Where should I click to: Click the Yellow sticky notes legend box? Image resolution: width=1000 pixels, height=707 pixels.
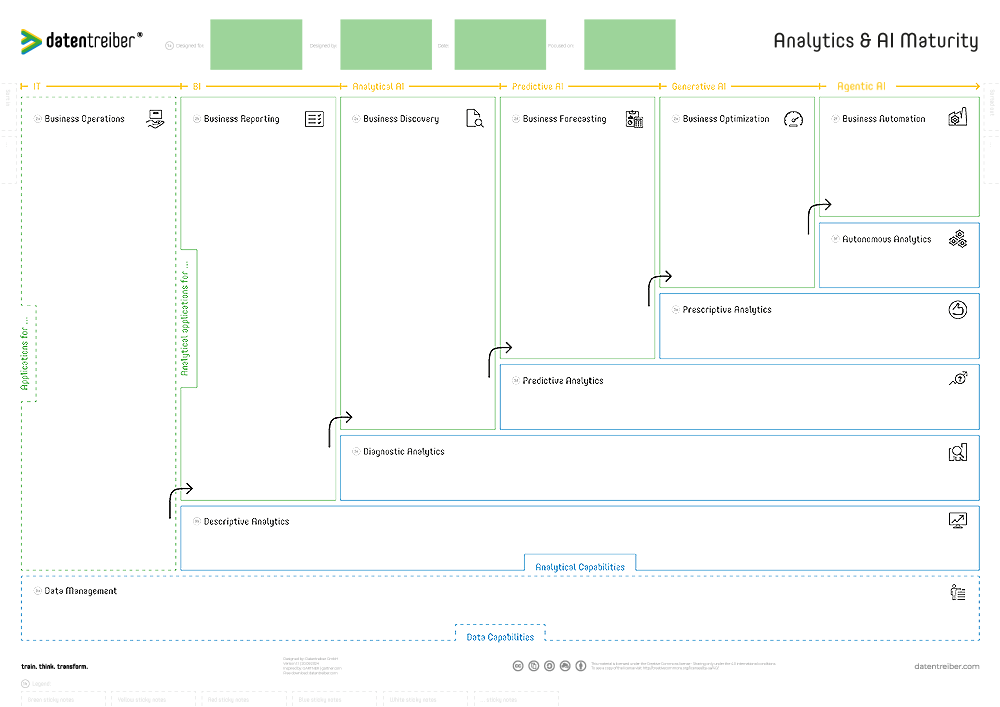pyautogui.click(x=154, y=699)
